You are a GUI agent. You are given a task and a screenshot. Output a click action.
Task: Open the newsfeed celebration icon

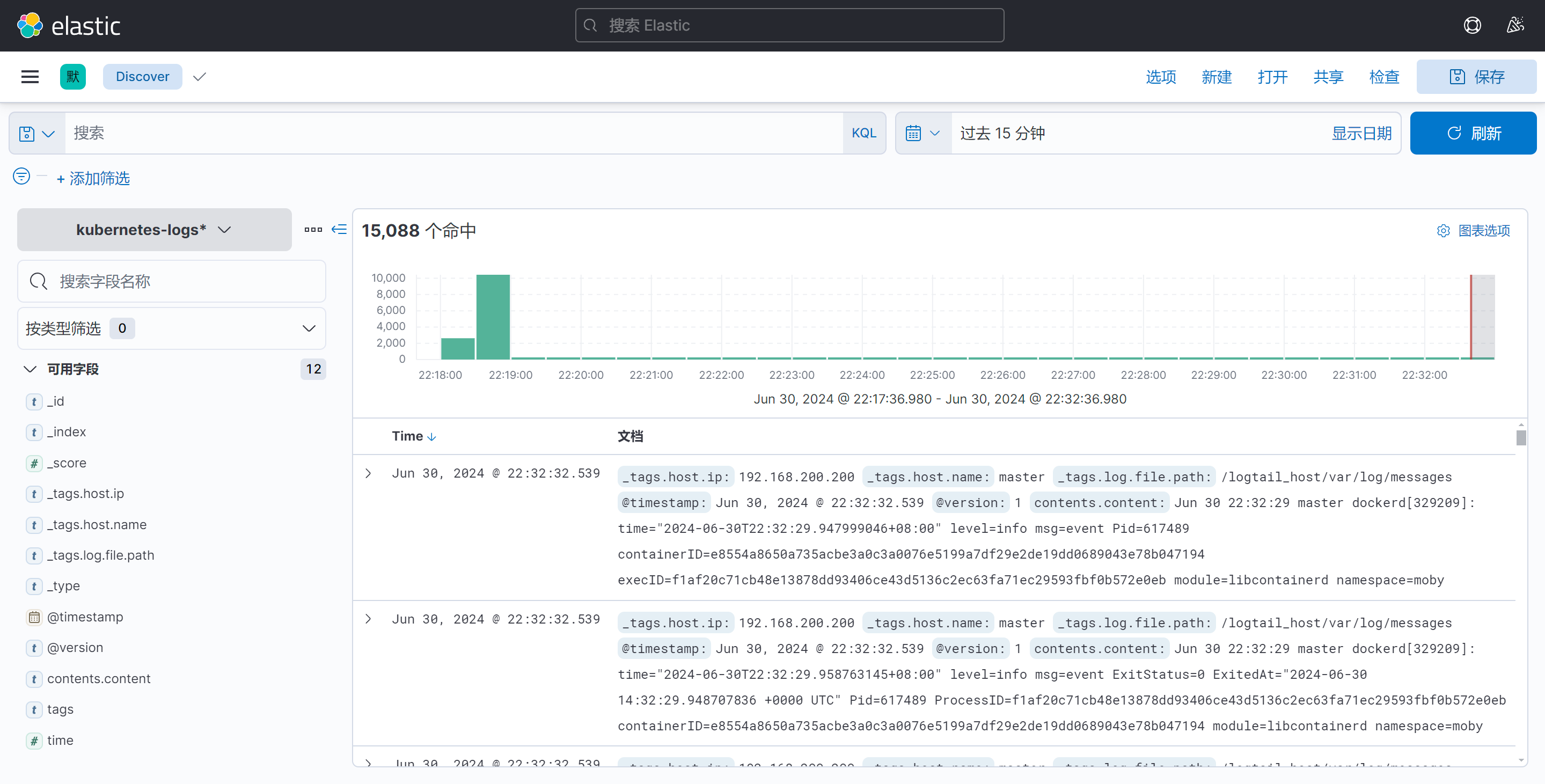pyautogui.click(x=1515, y=25)
